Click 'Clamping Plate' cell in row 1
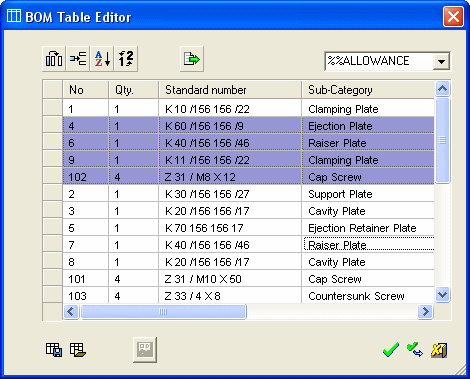This screenshot has height=379, width=470. pyautogui.click(x=368, y=109)
